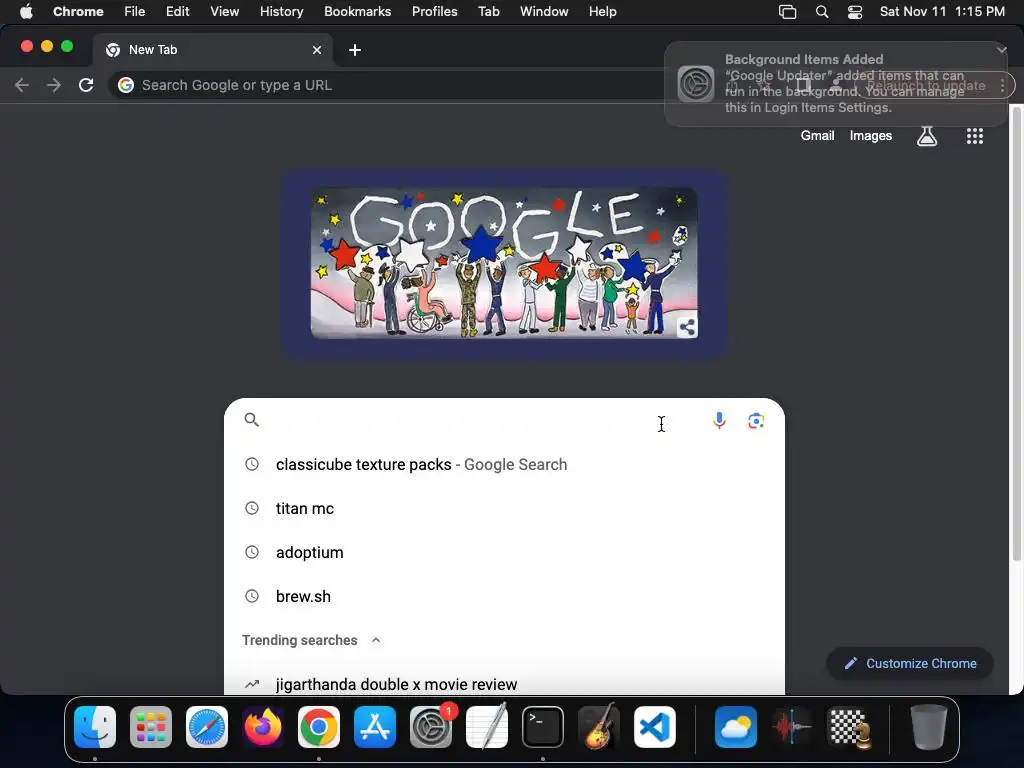Click Google Chrome in the dock
This screenshot has width=1024, height=768.
coord(319,727)
